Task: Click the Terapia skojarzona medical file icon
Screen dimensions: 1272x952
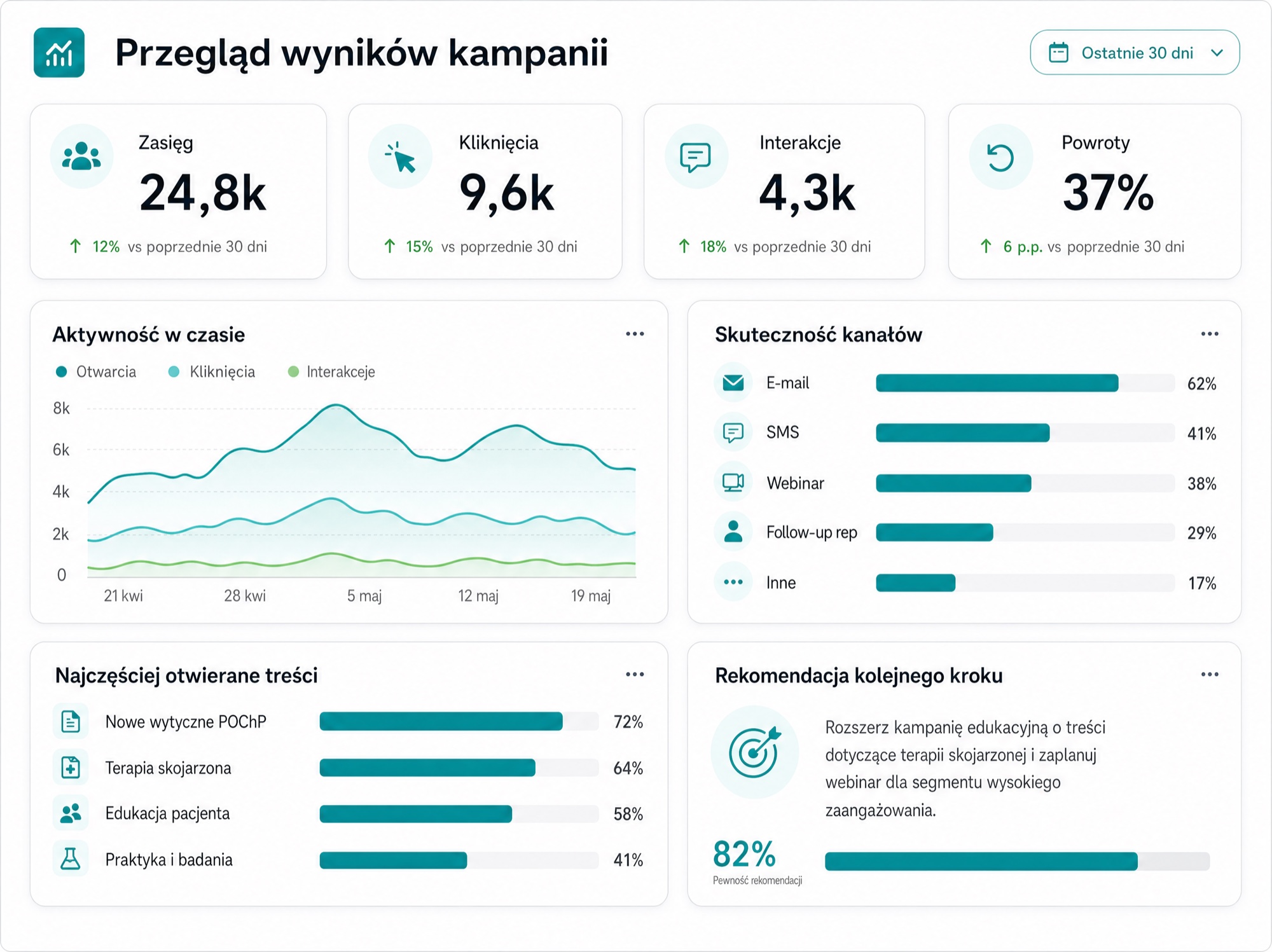Action: coord(71,768)
